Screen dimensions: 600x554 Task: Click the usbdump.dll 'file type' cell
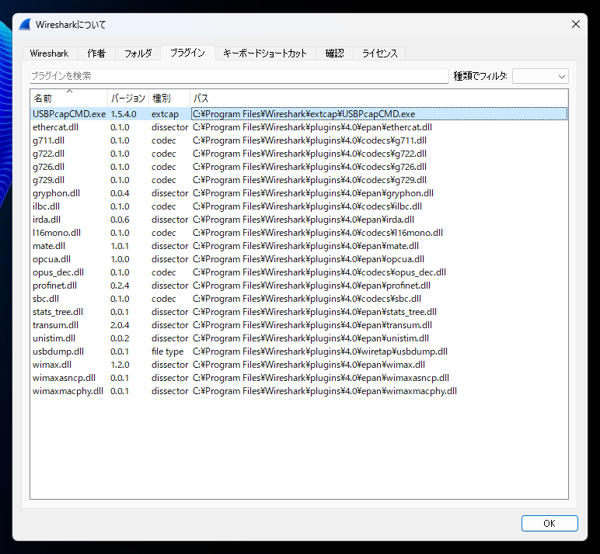(167, 352)
